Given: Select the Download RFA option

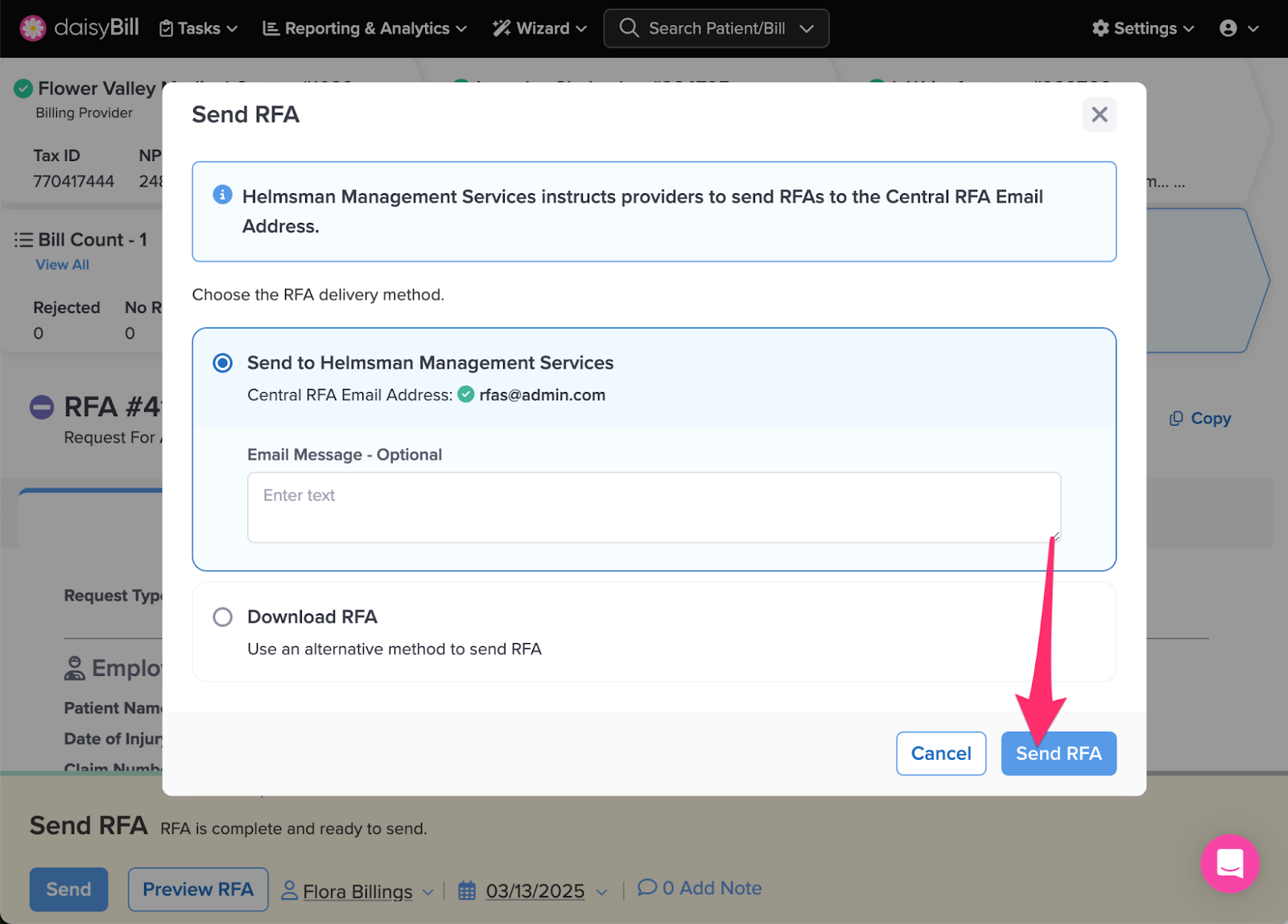Looking at the screenshot, I should (223, 617).
